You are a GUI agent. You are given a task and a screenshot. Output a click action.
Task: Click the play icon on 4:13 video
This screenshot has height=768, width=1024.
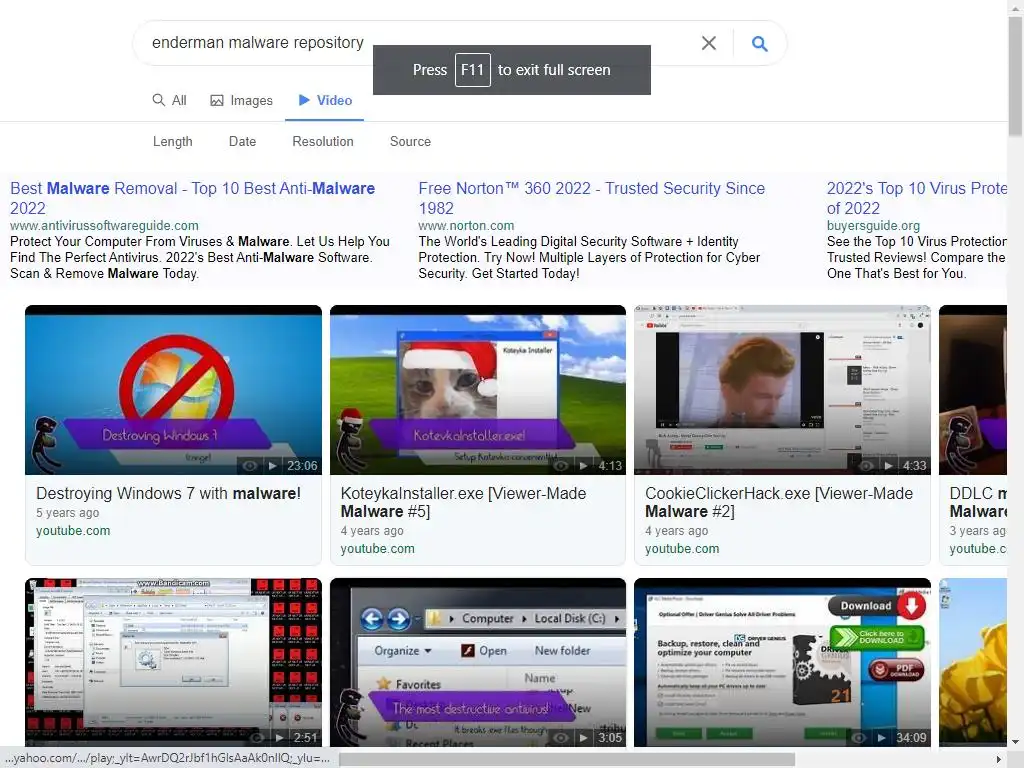583,466
